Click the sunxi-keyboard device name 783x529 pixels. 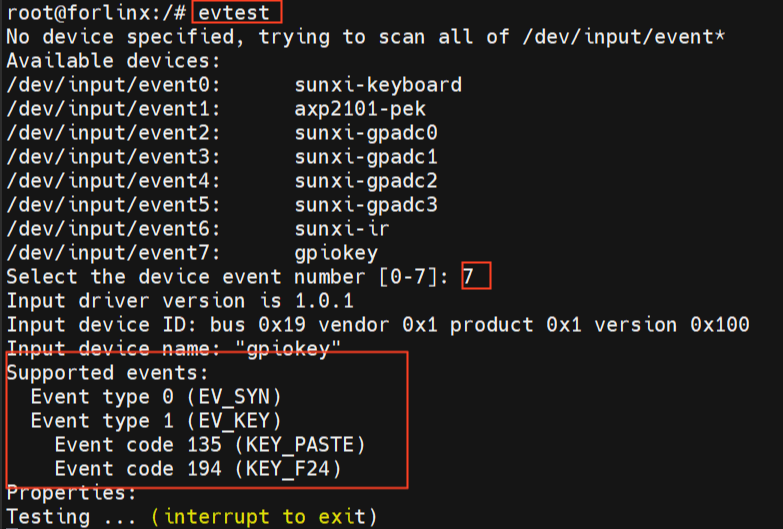pos(378,85)
